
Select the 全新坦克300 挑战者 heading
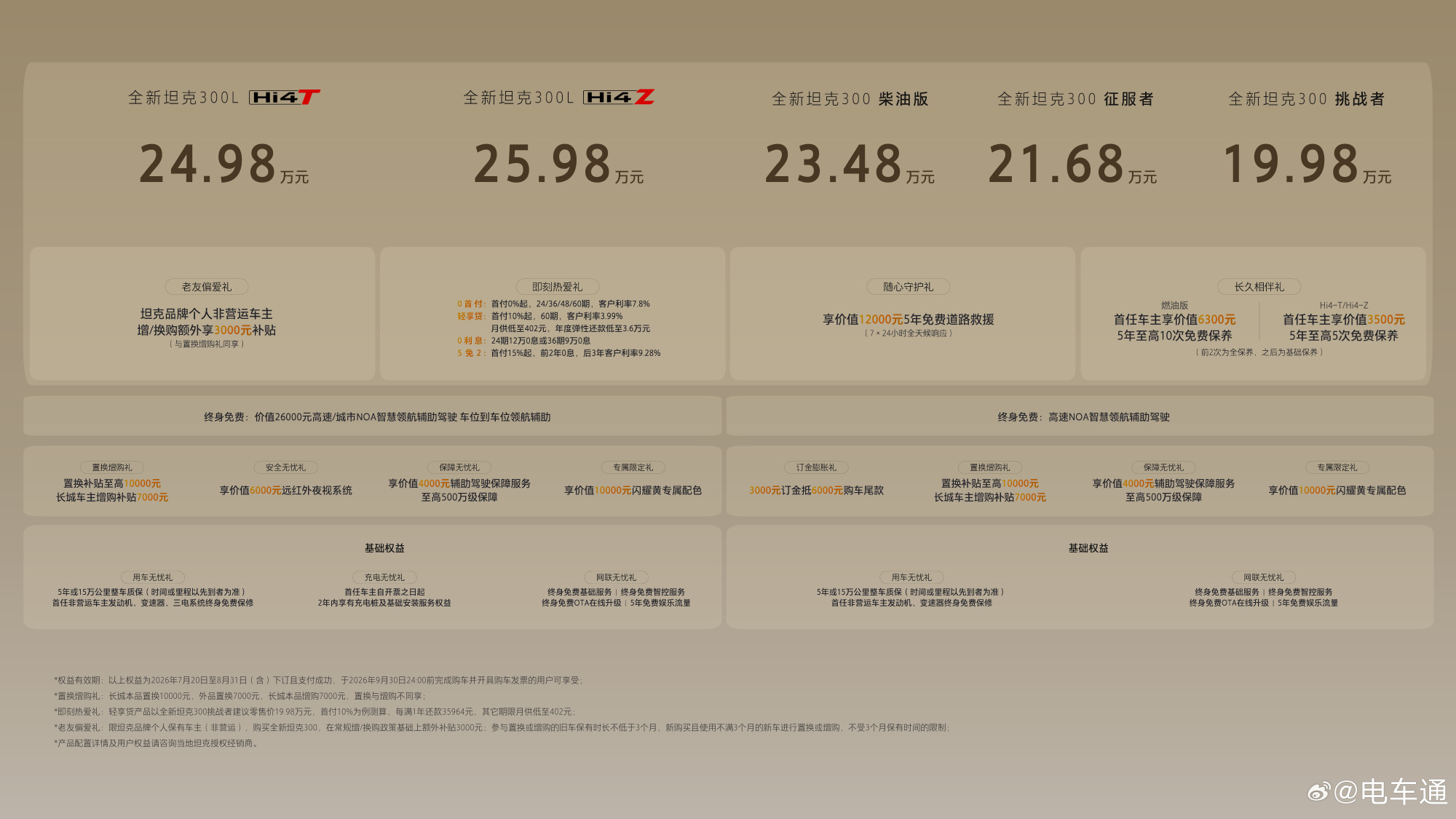coord(1307,99)
